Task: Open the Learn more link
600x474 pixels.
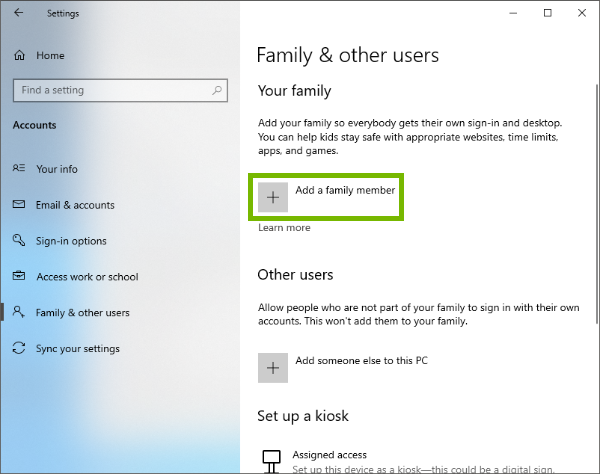Action: click(x=284, y=228)
